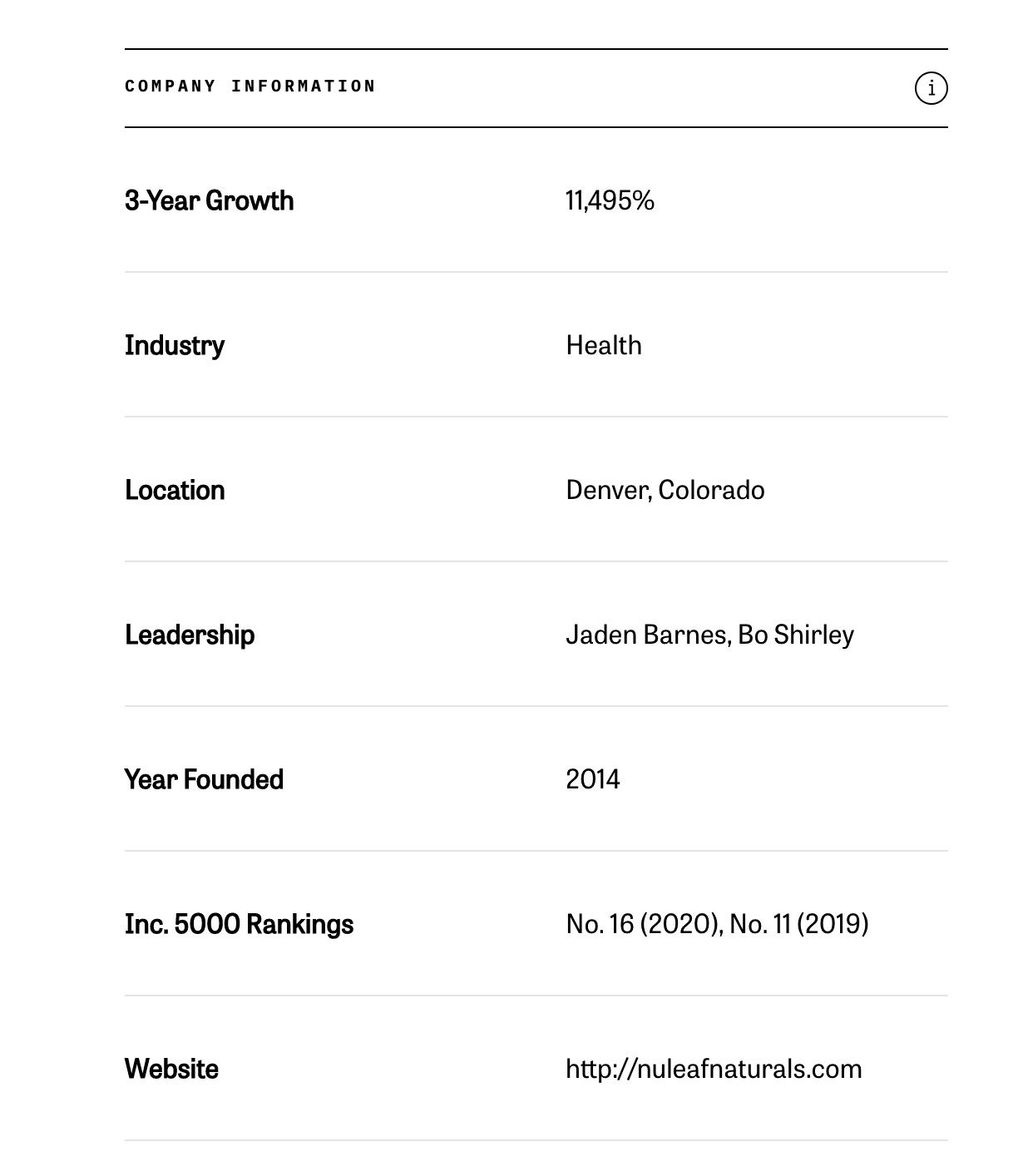Click the No. 11 (2019) ranking
Viewport: 1018px width, 1176px height.
(x=799, y=924)
